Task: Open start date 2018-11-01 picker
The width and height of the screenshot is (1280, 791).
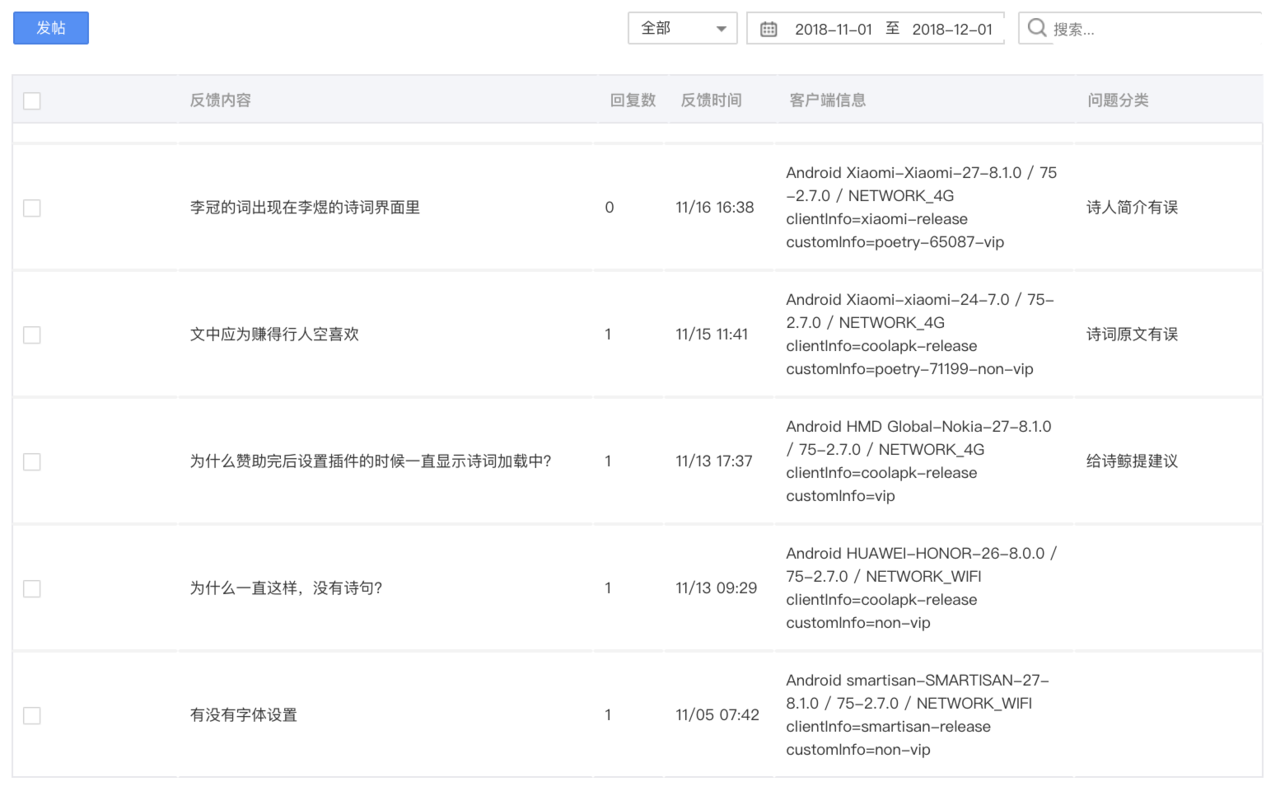Action: pos(834,29)
